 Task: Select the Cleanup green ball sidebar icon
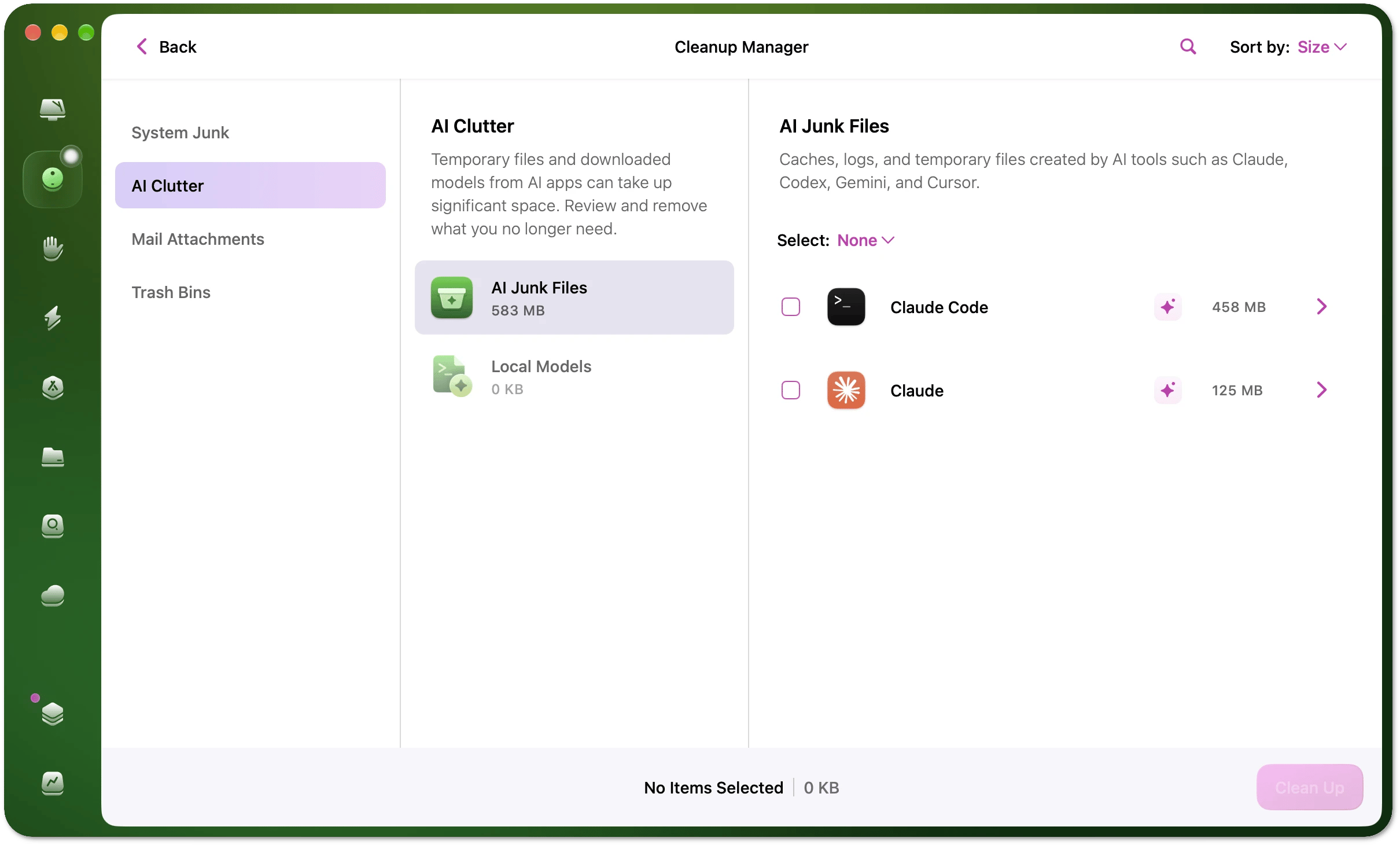coord(53,179)
